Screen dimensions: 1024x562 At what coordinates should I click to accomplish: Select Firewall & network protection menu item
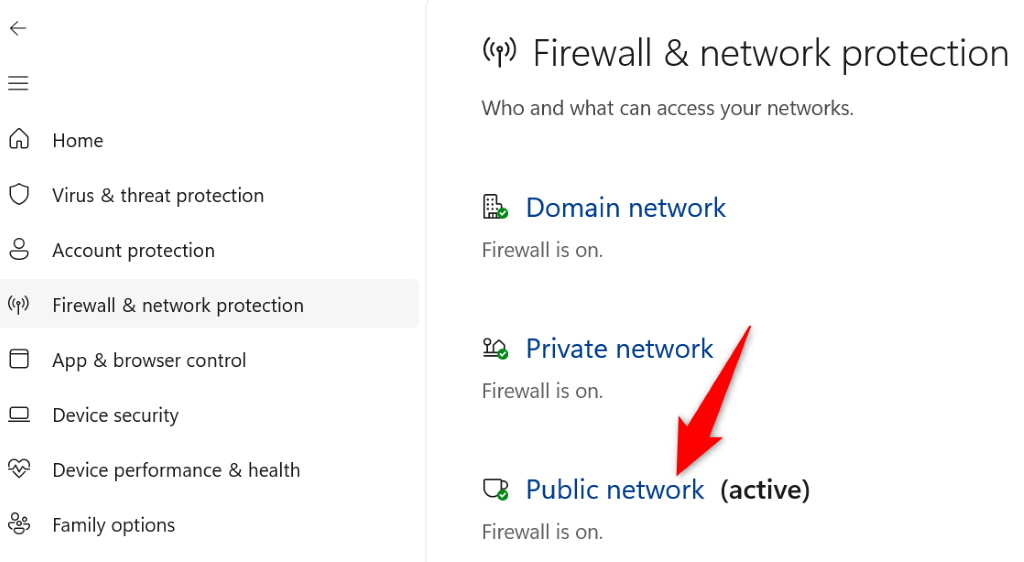click(178, 305)
